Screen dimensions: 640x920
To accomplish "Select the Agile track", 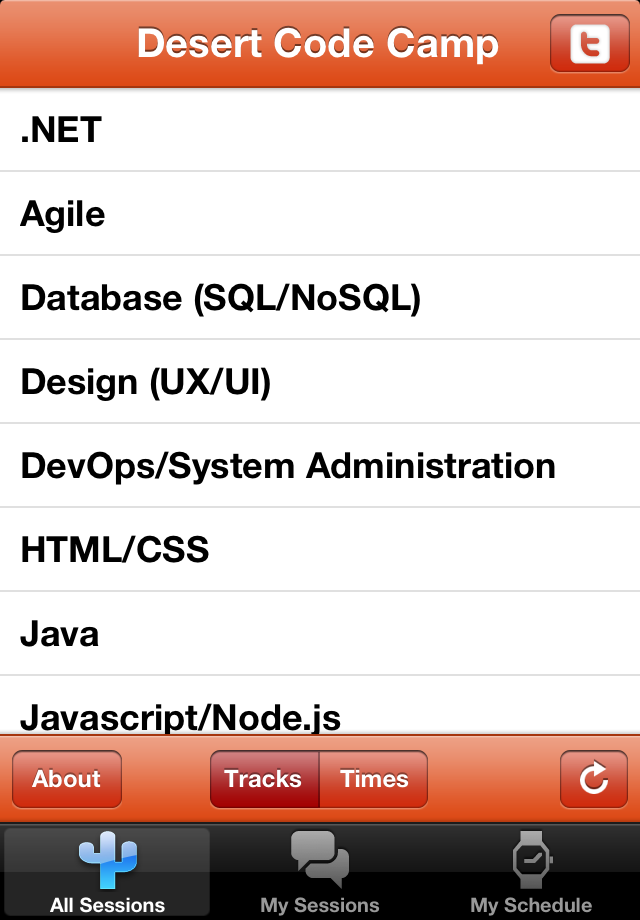I will point(320,214).
